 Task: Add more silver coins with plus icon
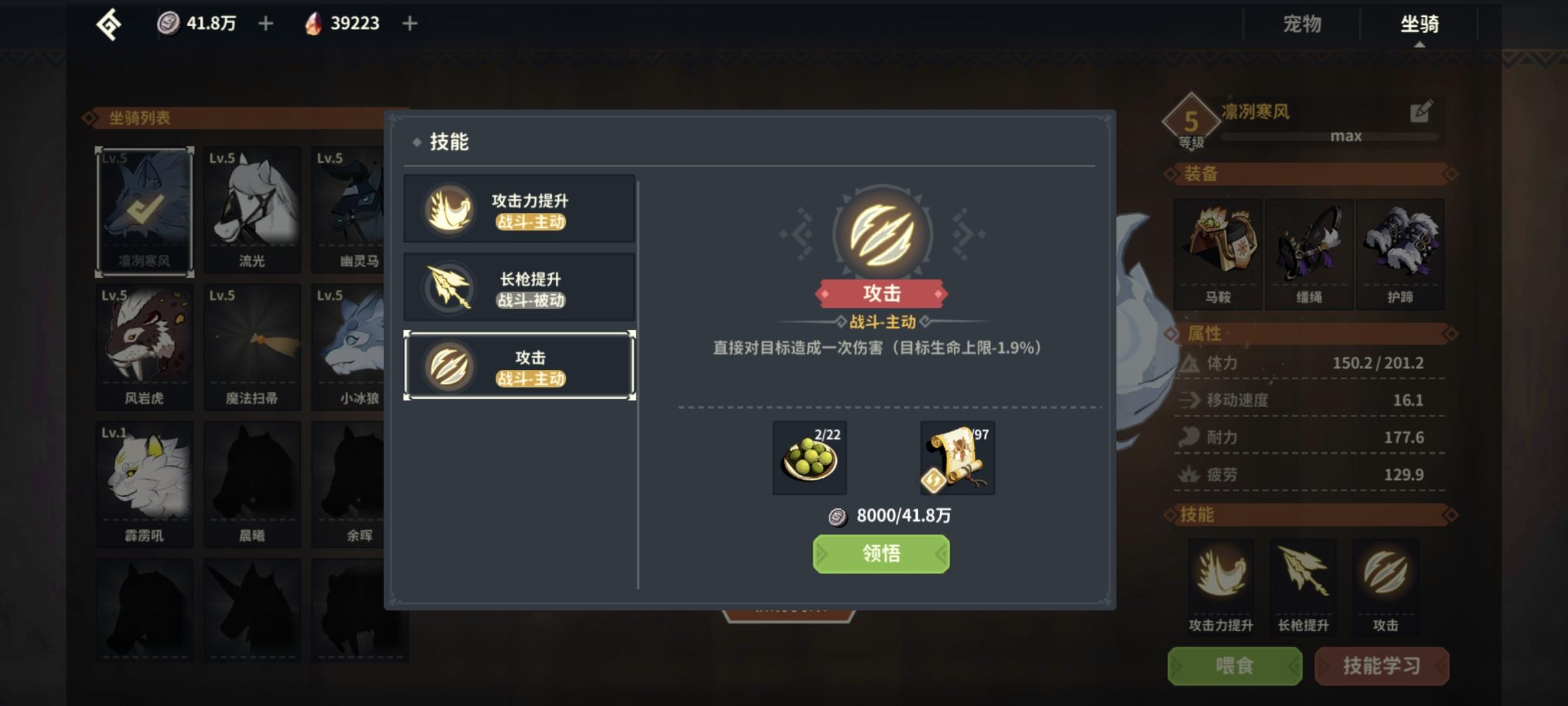[265, 24]
